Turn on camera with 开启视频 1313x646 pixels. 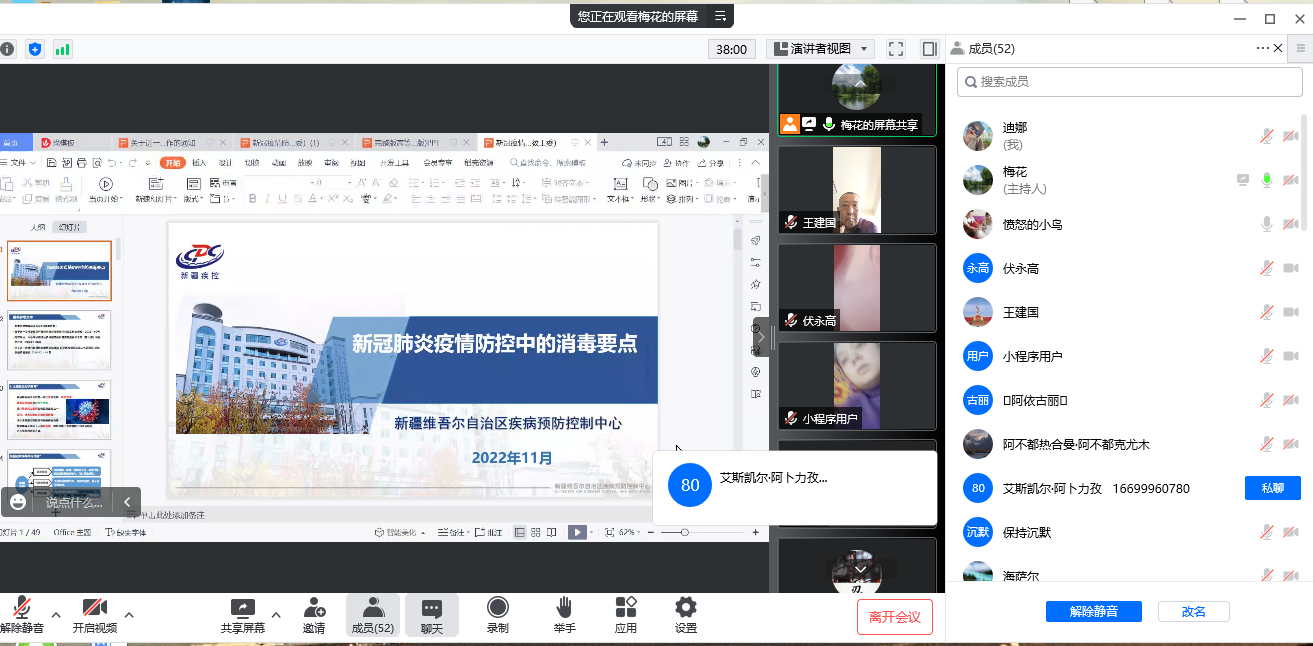pyautogui.click(x=95, y=615)
